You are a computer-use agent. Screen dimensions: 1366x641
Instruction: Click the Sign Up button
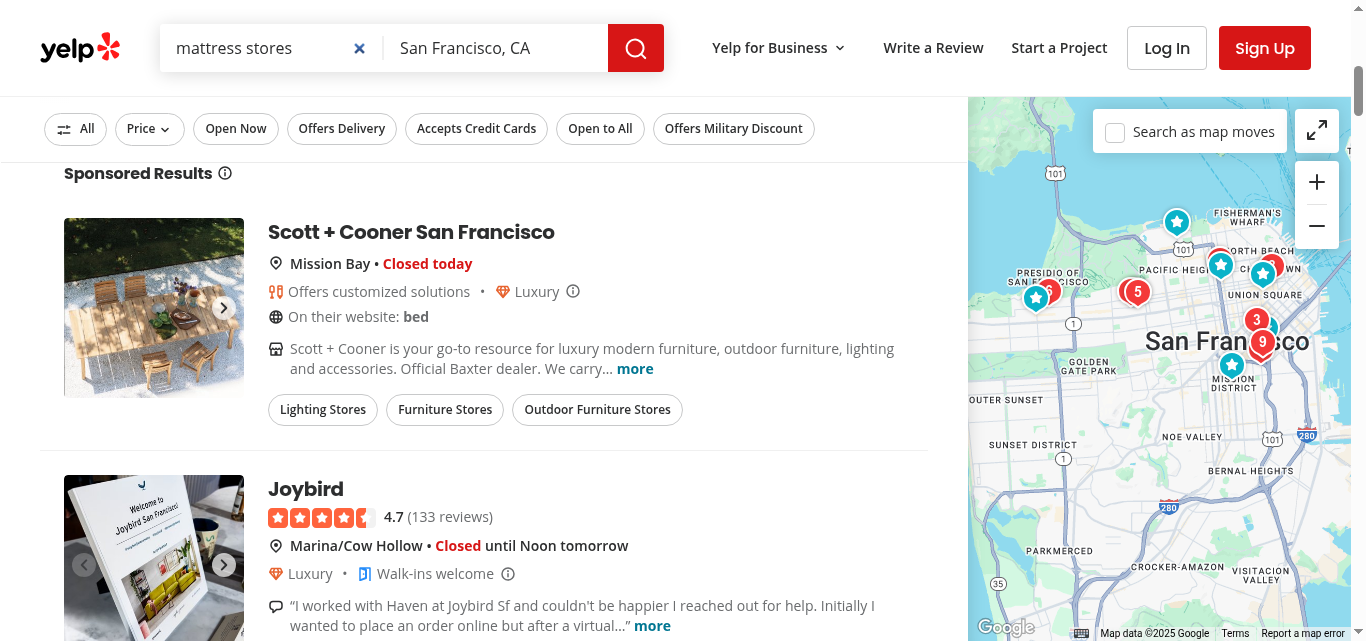(x=1265, y=48)
